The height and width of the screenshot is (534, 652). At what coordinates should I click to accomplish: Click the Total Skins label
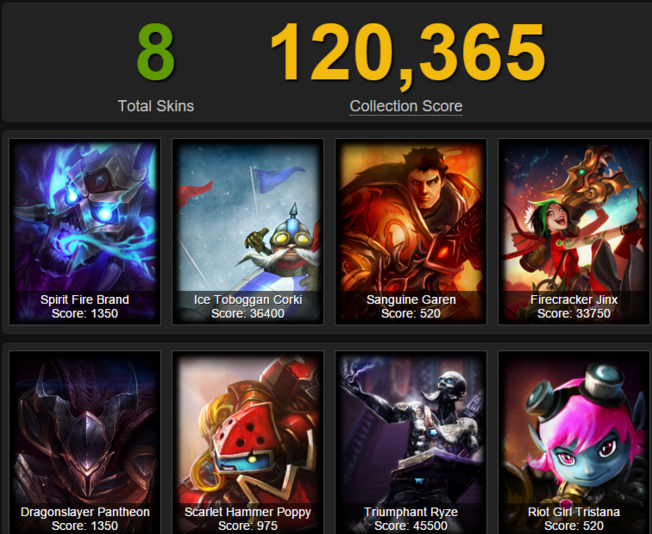click(x=156, y=106)
